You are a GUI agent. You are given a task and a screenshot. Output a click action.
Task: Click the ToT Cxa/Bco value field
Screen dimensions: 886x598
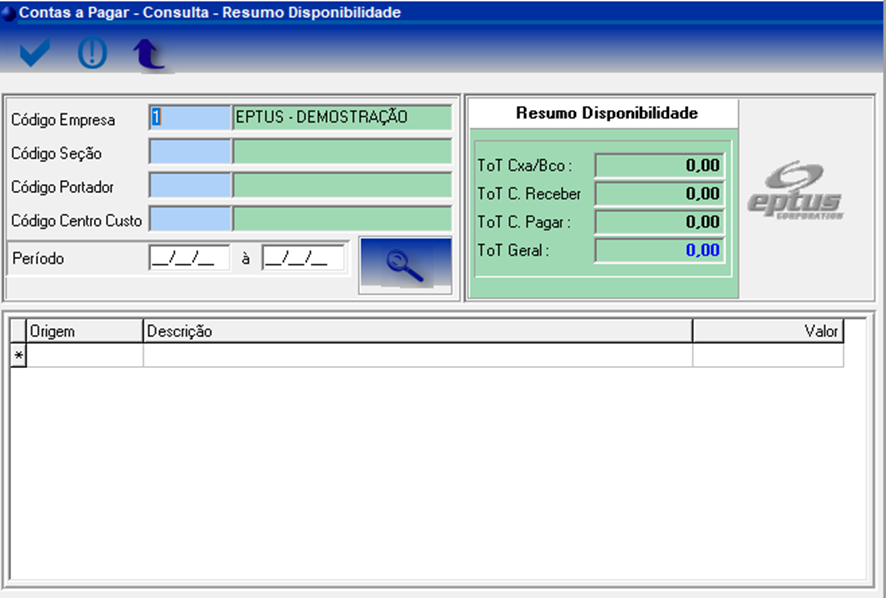(x=659, y=166)
